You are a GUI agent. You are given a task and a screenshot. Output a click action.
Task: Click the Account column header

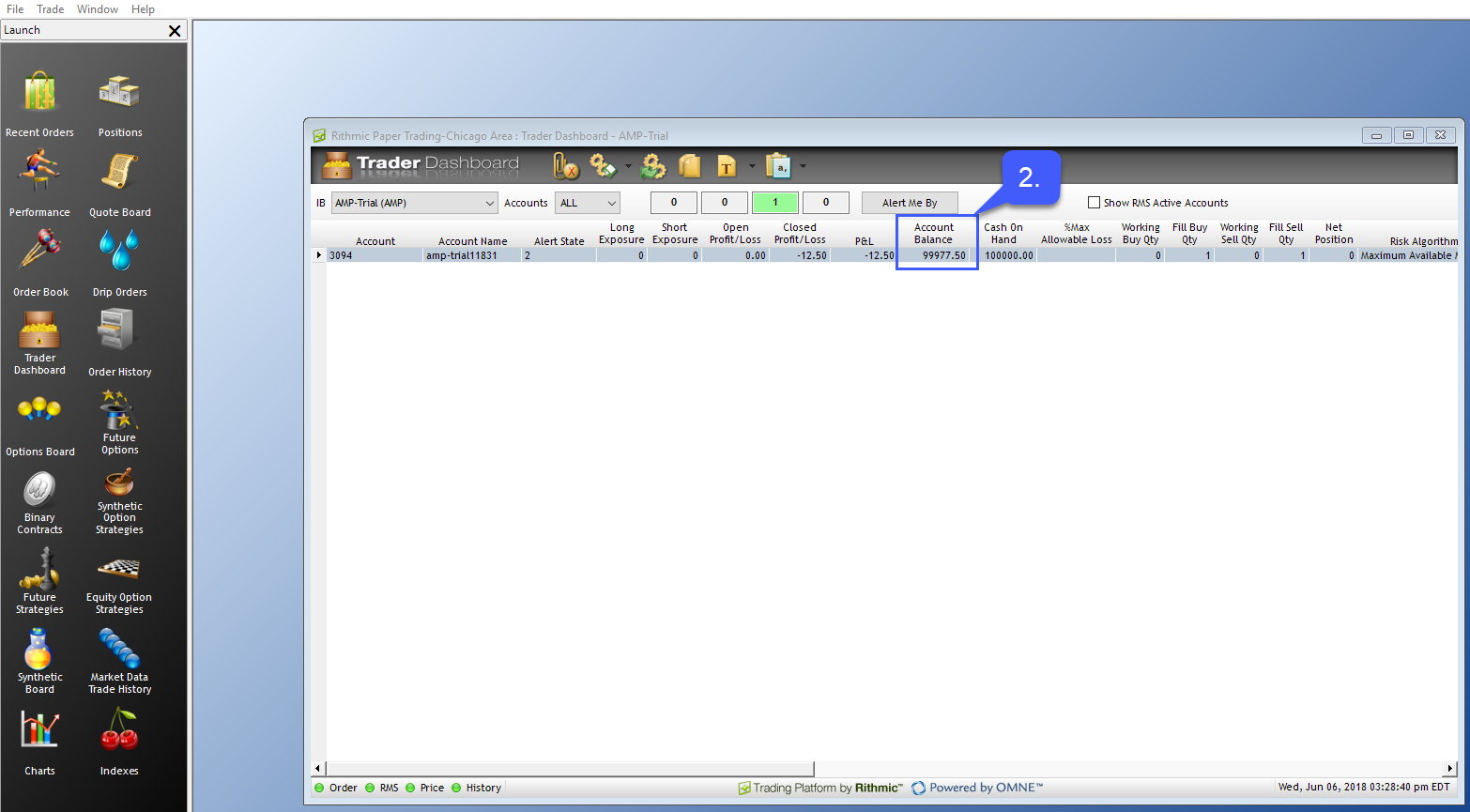click(375, 241)
